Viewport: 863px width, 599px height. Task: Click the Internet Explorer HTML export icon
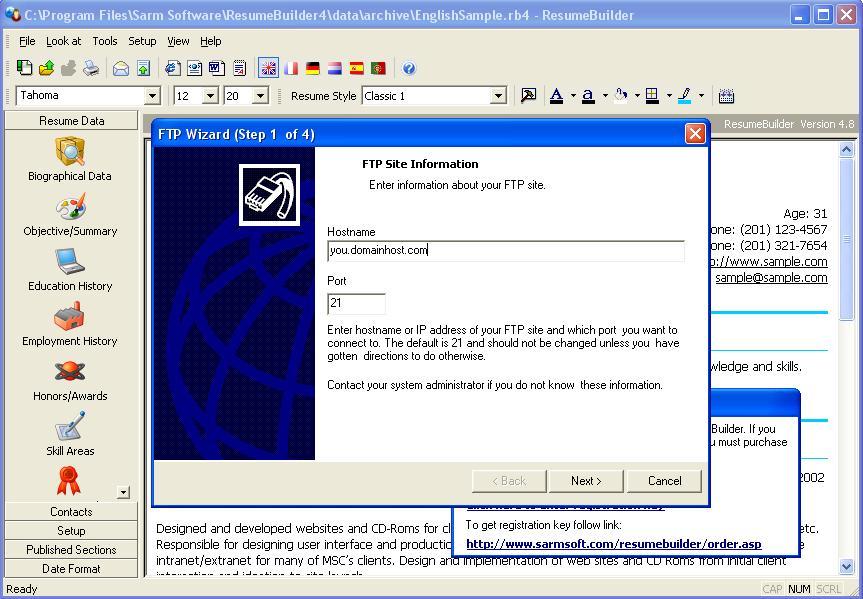[x=173, y=68]
